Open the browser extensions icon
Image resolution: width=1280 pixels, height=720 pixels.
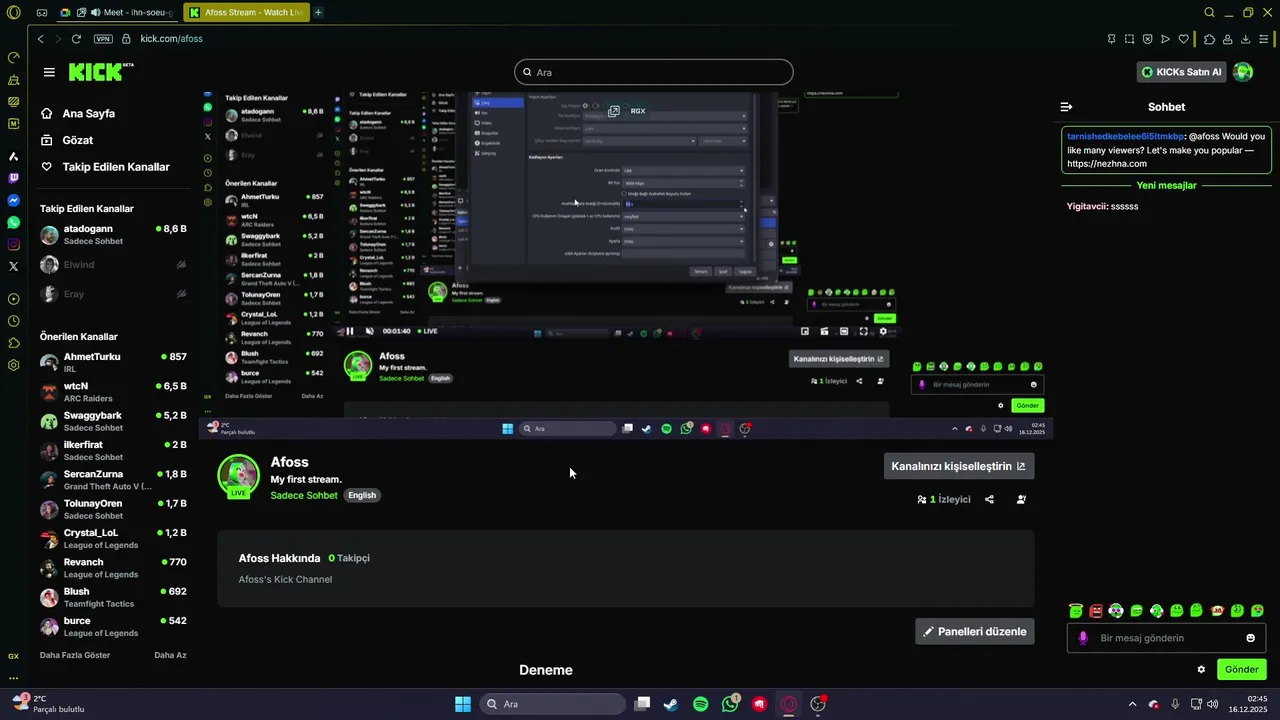tap(1209, 39)
